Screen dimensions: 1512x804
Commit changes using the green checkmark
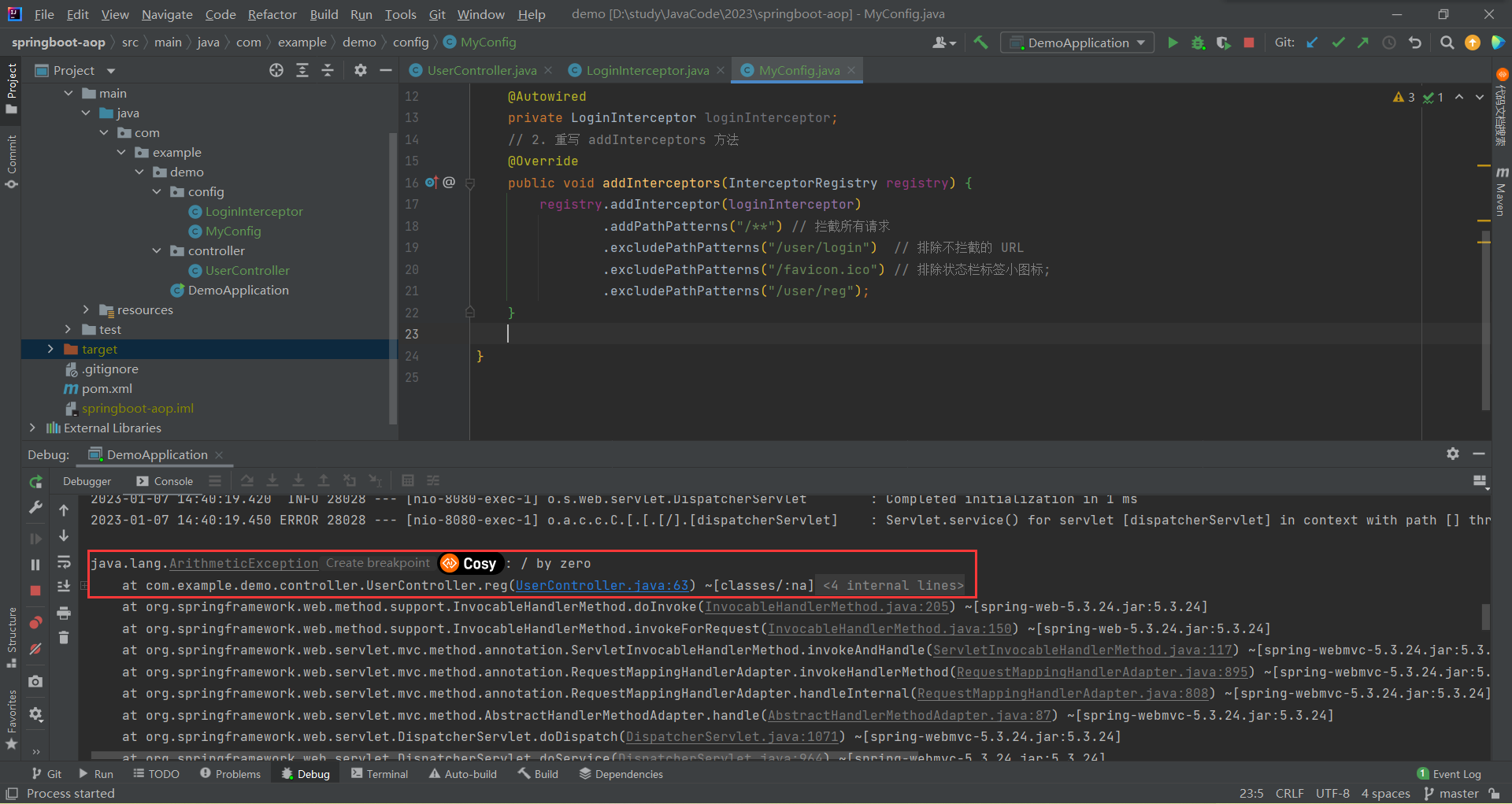pos(1338,43)
